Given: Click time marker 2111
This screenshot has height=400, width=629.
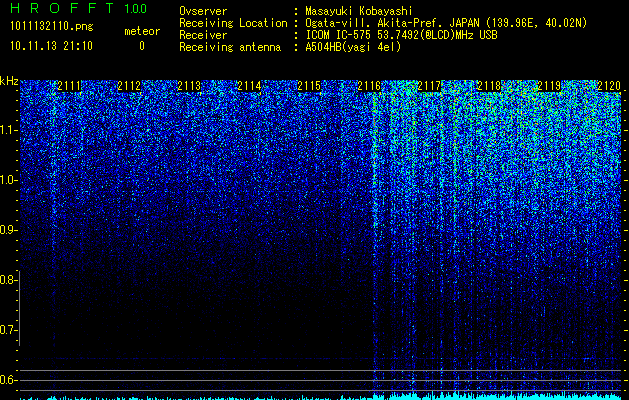Looking at the screenshot, I should (69, 86).
